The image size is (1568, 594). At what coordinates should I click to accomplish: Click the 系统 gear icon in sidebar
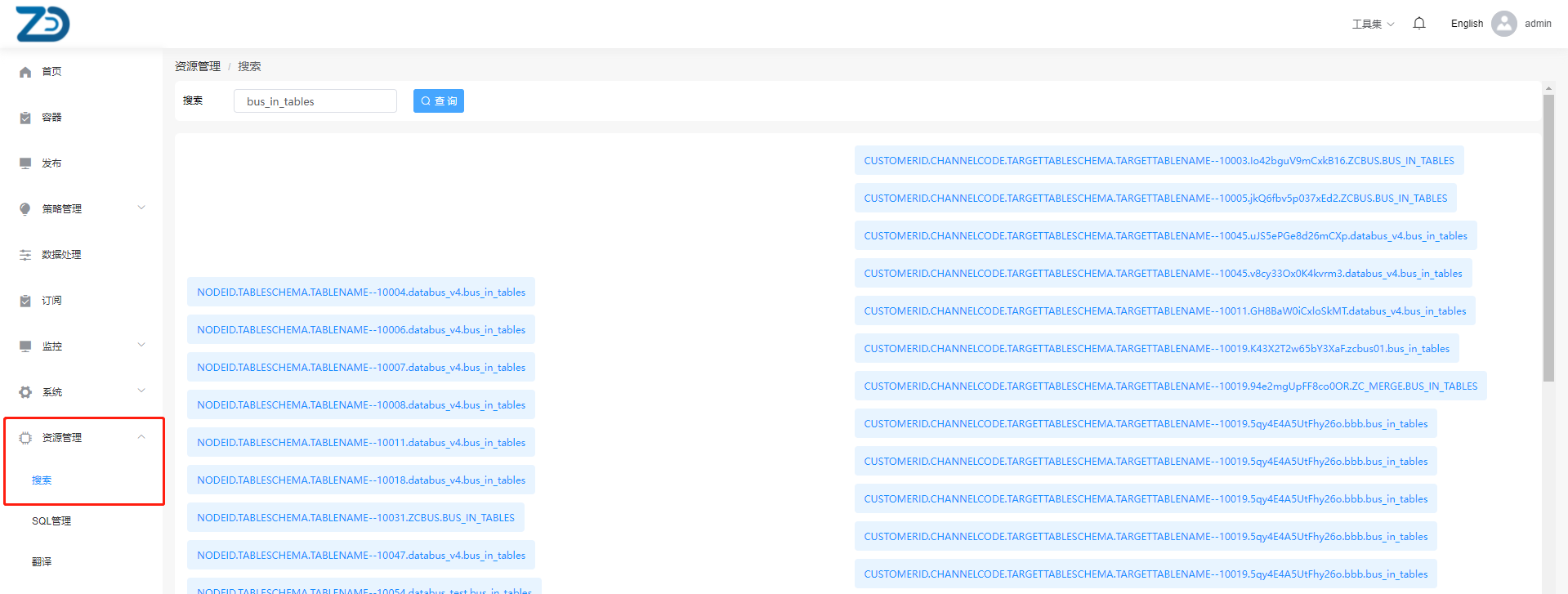click(25, 392)
